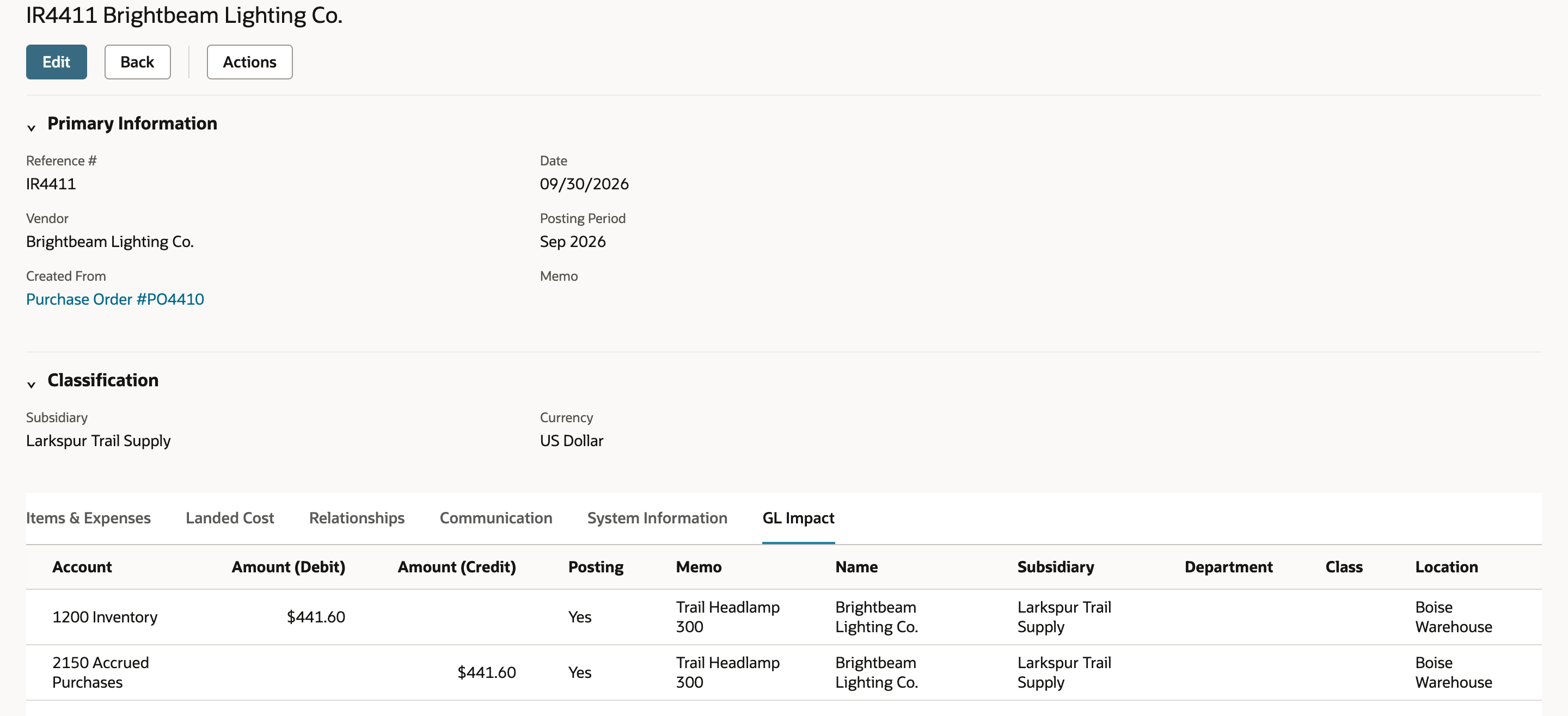Open the System Information tab

pos(657,518)
